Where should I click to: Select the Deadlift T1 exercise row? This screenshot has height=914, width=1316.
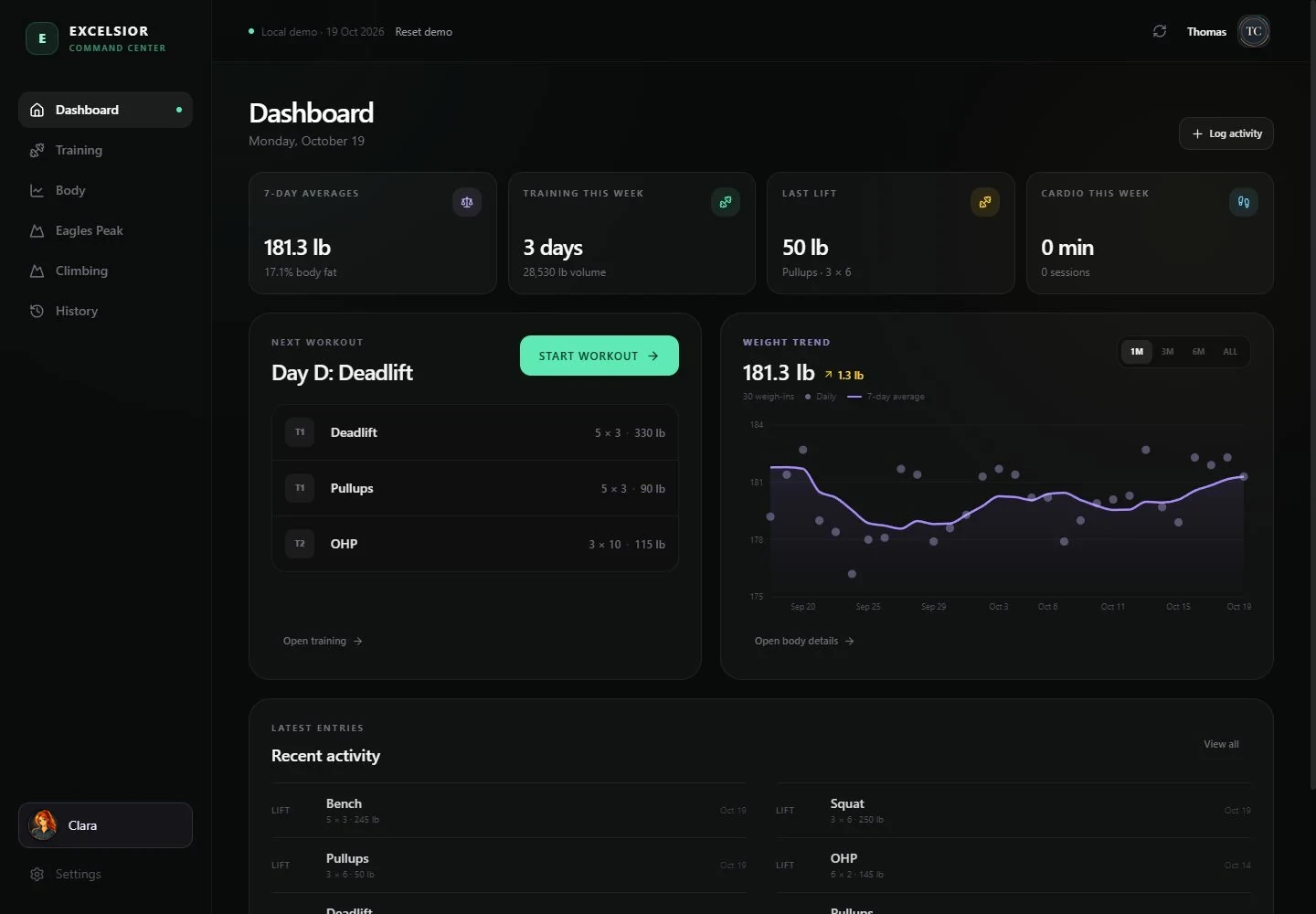pos(475,432)
